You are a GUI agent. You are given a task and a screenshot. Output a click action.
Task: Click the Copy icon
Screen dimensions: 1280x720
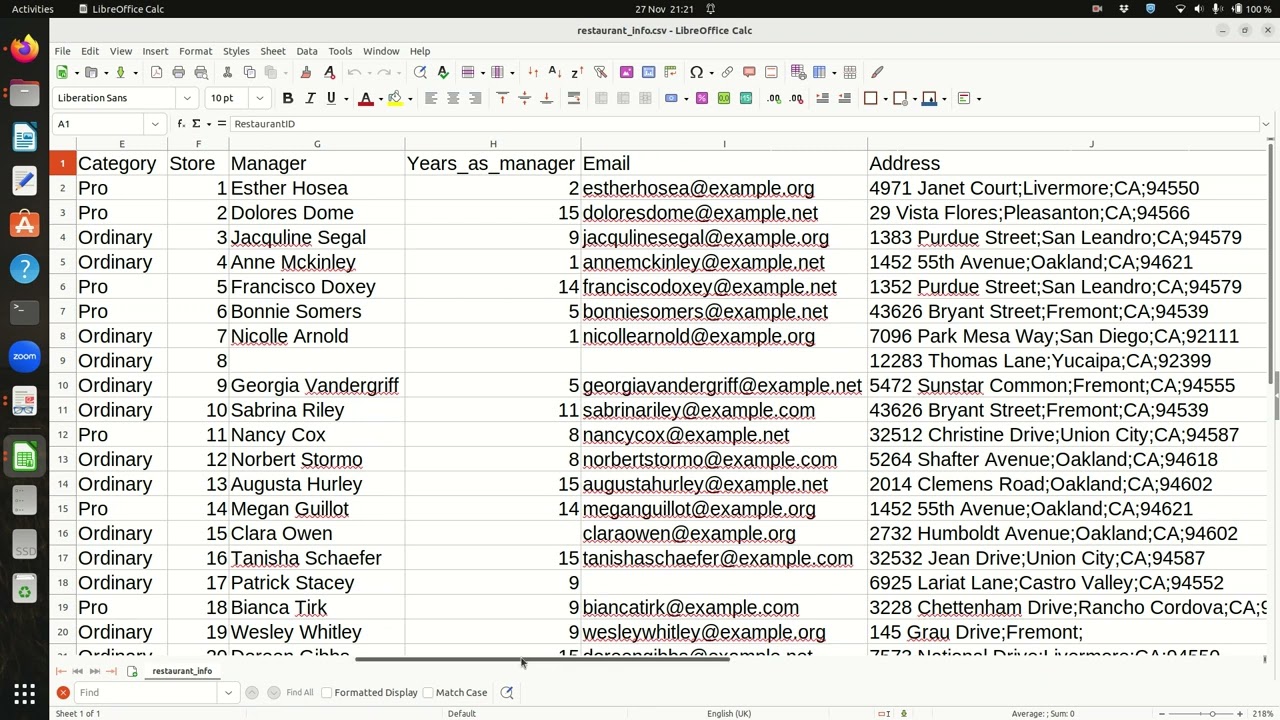point(249,72)
